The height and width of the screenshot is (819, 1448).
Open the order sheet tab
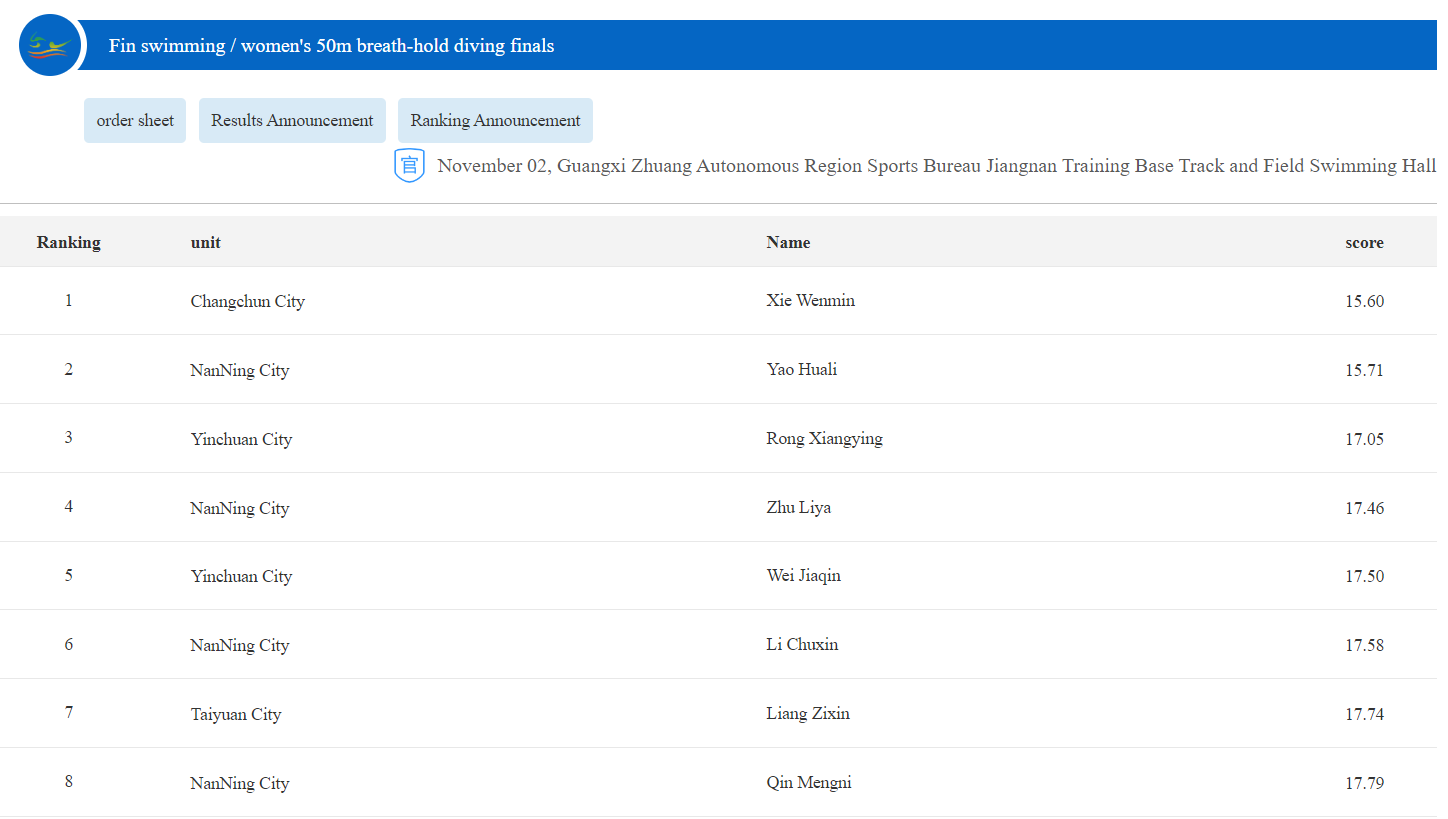coord(135,120)
